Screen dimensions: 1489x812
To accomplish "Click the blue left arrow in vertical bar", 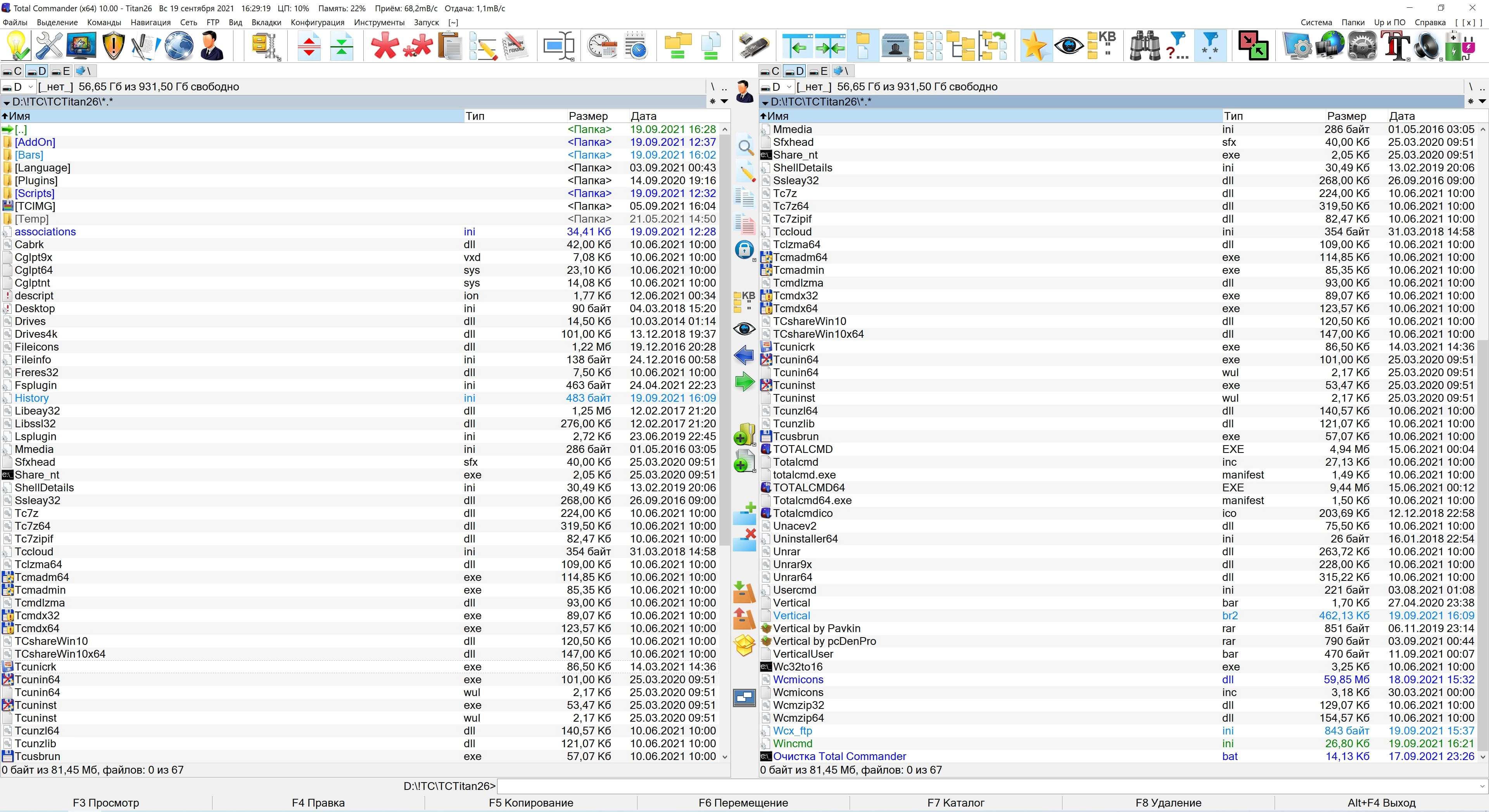I will (x=744, y=355).
